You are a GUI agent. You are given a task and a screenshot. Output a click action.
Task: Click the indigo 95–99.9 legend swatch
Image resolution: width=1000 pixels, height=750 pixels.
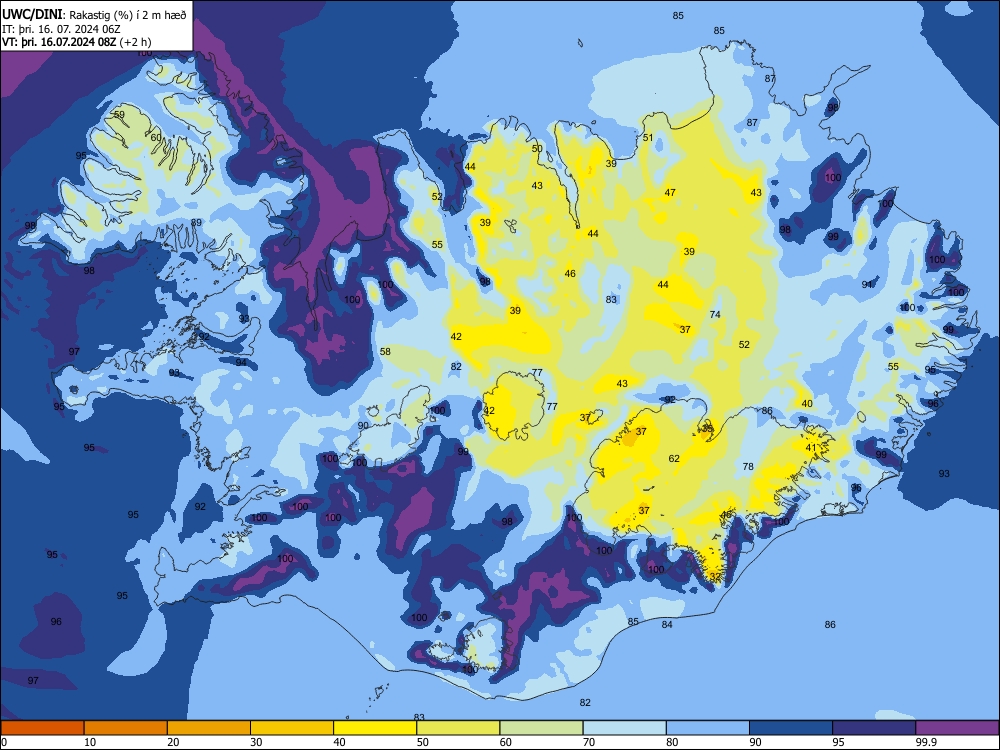pos(874,728)
